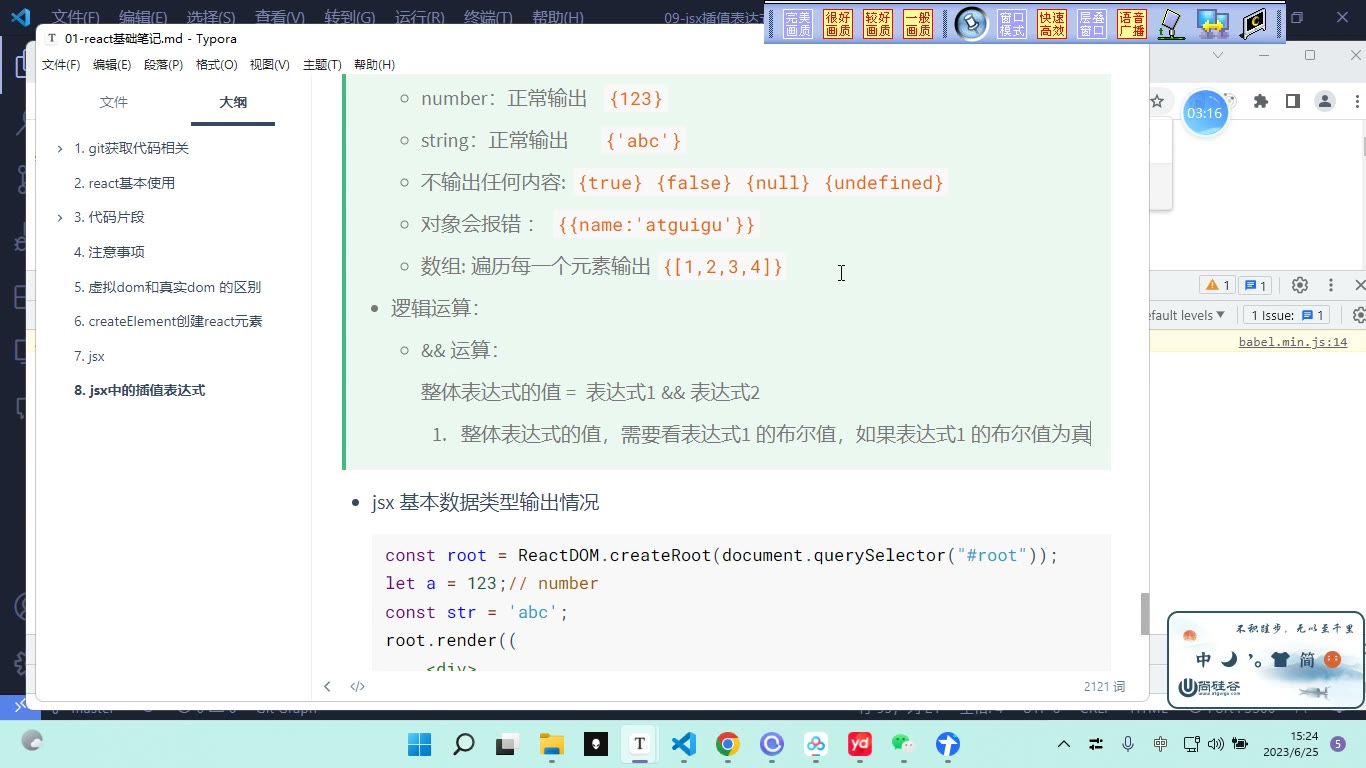Bookmark page with the star icon
The image size is (1366, 768).
pos(1157,101)
